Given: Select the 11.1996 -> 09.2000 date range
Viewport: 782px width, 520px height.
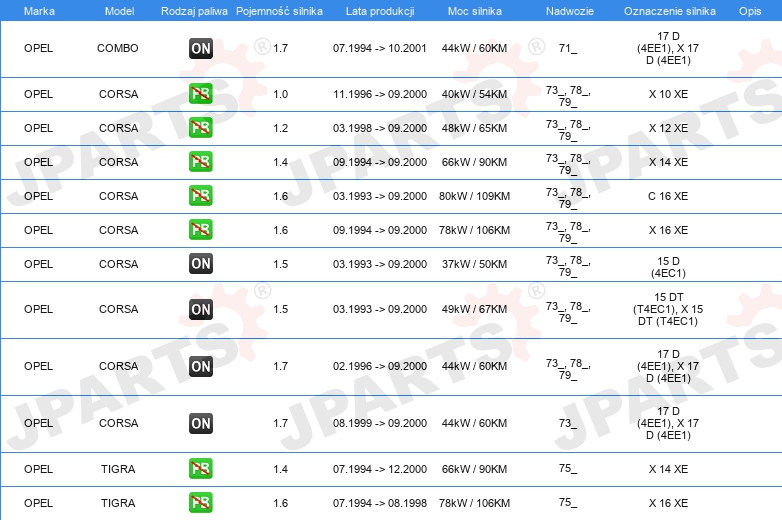Looking at the screenshot, I should [x=380, y=94].
